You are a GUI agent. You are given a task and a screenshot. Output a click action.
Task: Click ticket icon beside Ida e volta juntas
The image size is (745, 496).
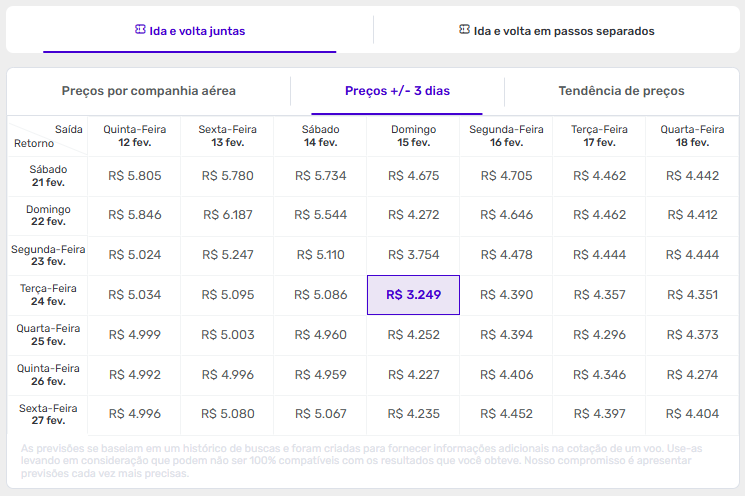coord(140,30)
